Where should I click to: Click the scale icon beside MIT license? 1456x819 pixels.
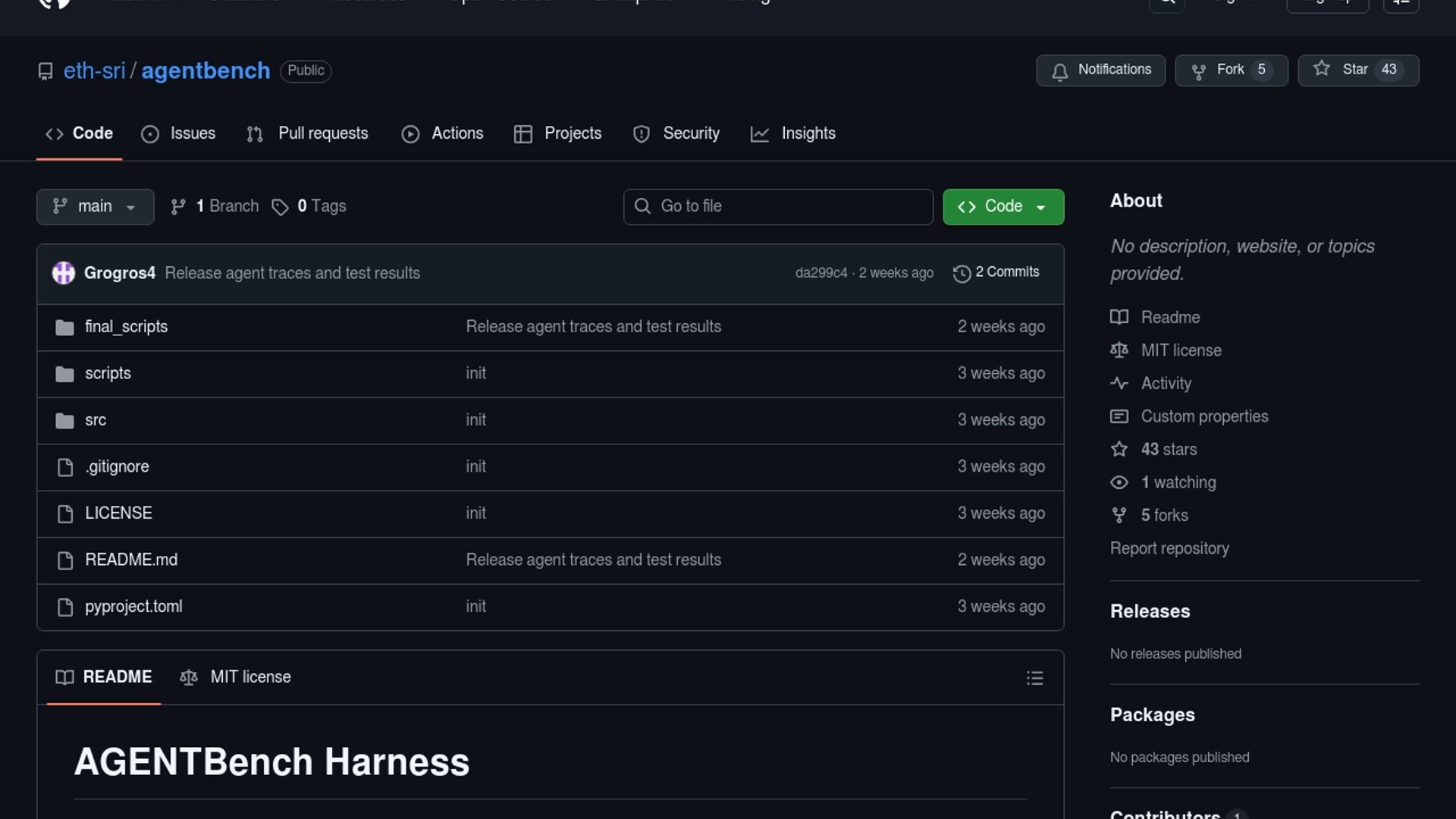(1119, 350)
